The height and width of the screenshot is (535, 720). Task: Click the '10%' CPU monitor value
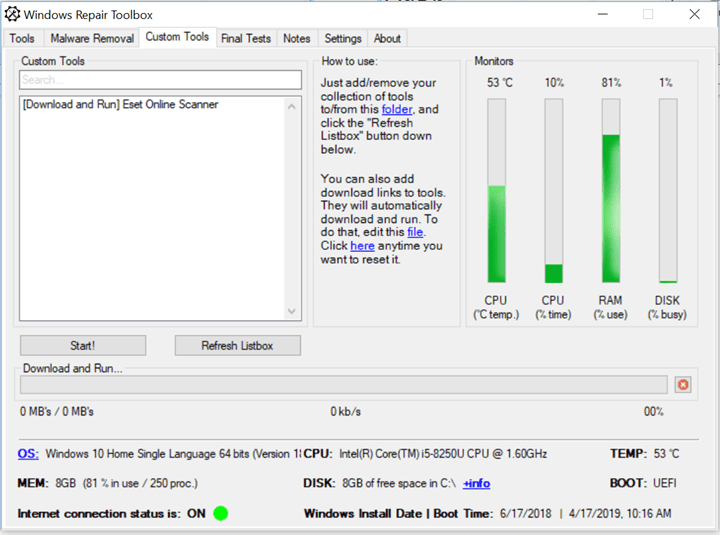554,83
